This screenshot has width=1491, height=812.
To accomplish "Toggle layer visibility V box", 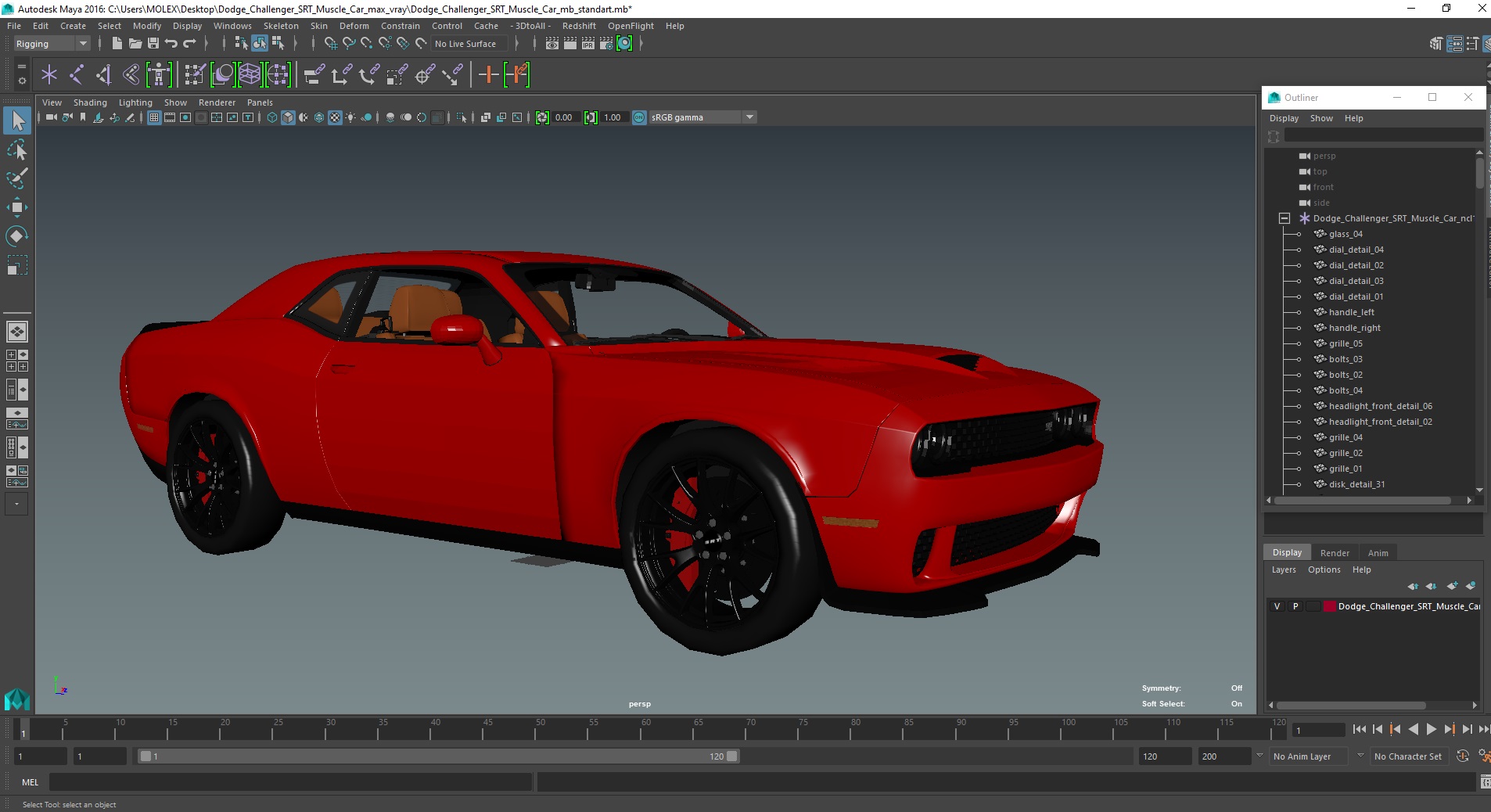I will point(1277,606).
